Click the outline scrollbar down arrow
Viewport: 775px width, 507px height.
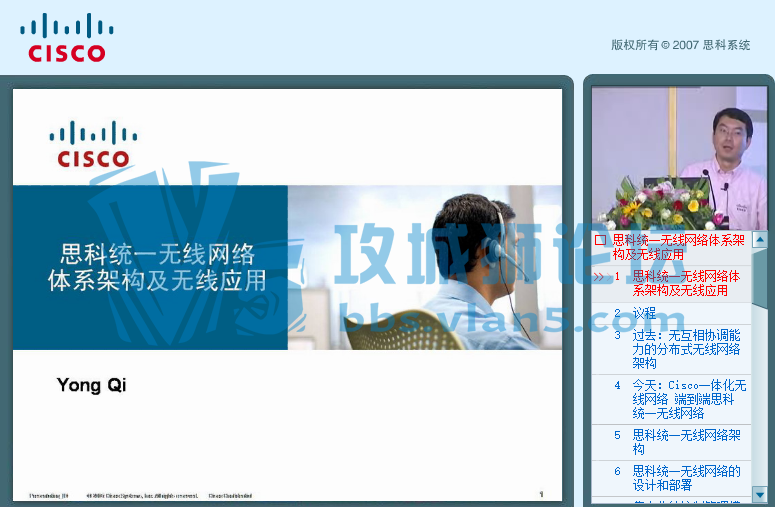(759, 493)
